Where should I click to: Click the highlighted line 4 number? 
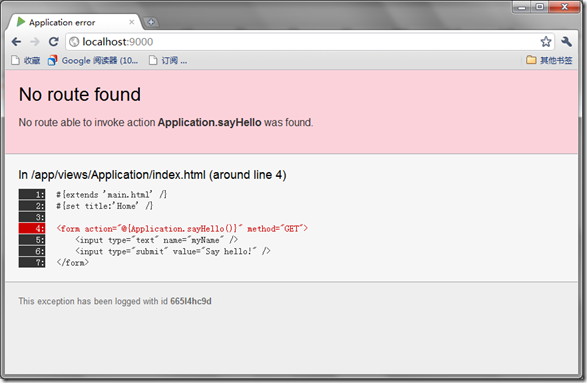tap(32, 228)
